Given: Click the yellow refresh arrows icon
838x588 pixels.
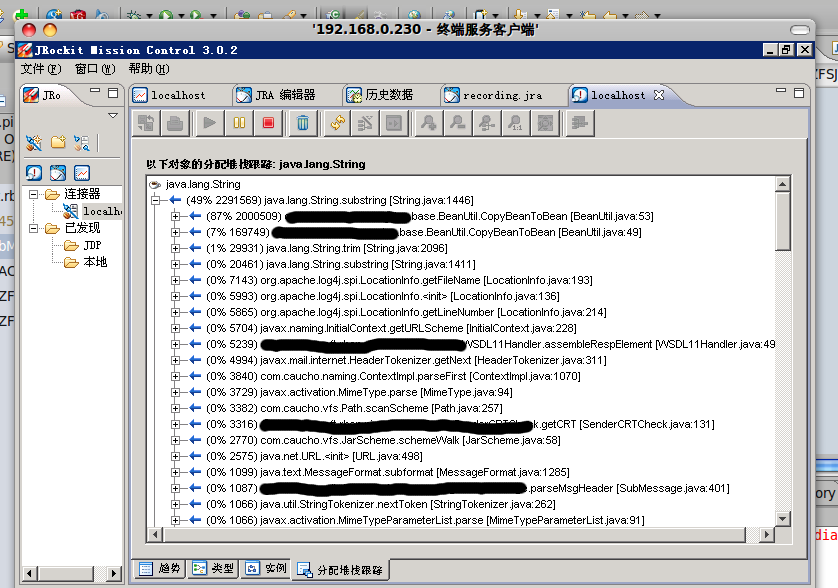Looking at the screenshot, I should tap(337, 123).
